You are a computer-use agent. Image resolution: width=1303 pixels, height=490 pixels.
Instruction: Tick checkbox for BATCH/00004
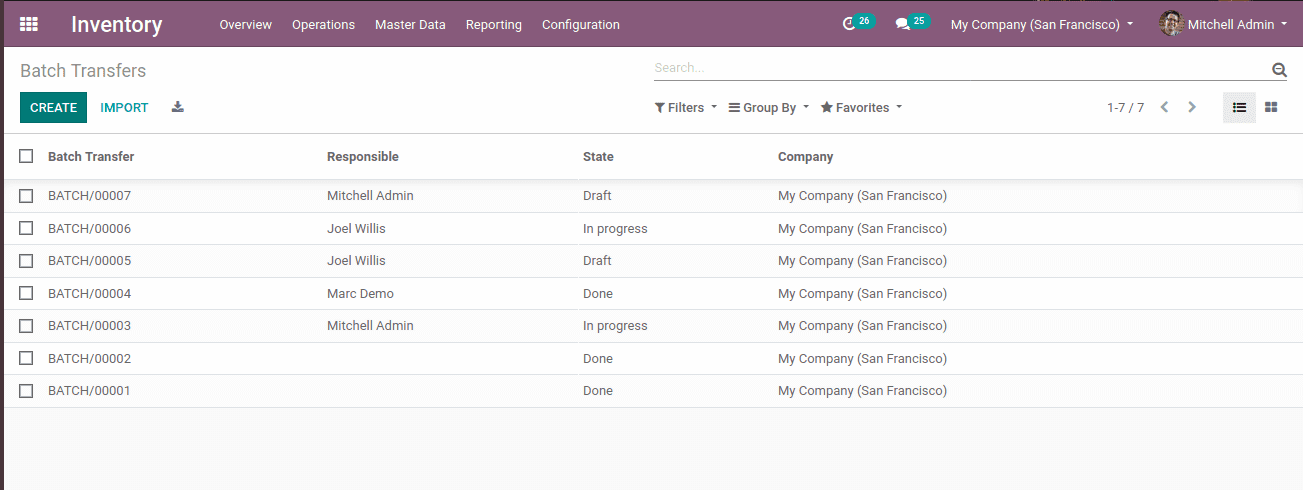tap(26, 293)
